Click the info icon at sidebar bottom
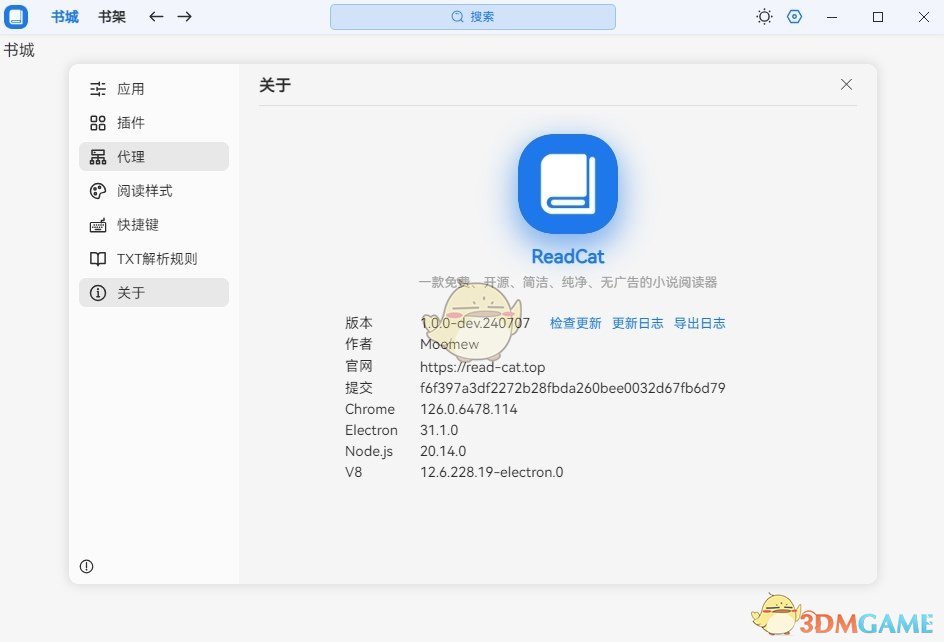 (86, 566)
